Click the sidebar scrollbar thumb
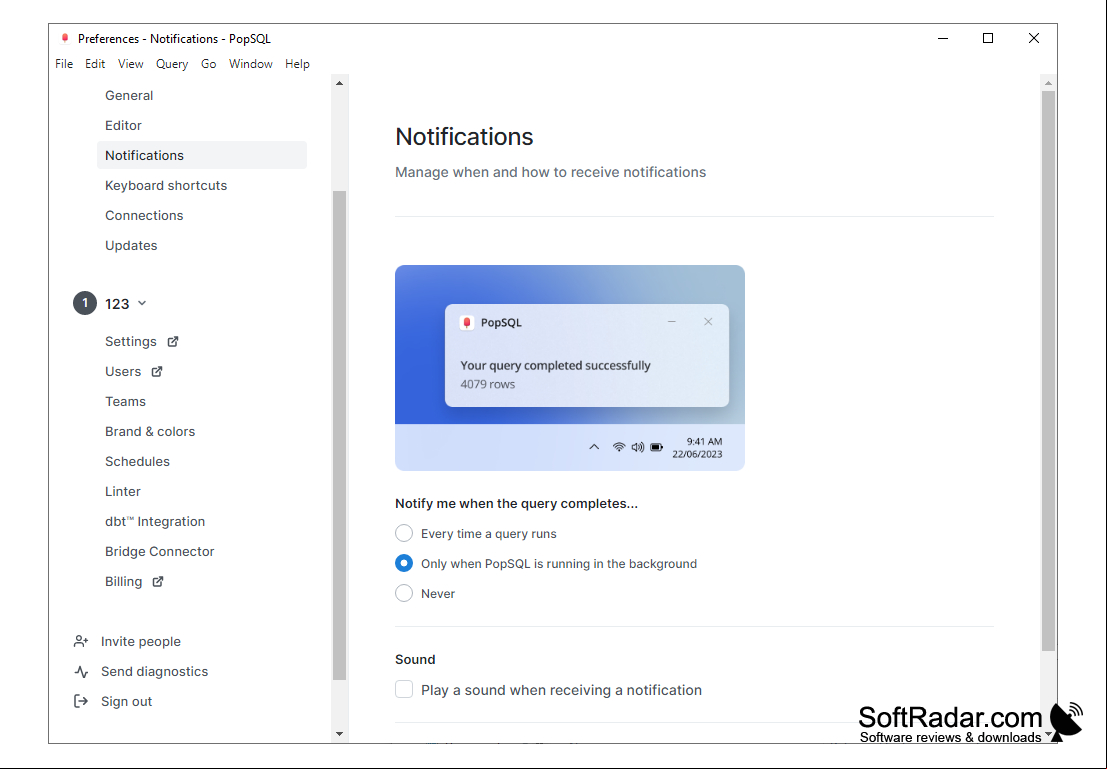 point(340,435)
